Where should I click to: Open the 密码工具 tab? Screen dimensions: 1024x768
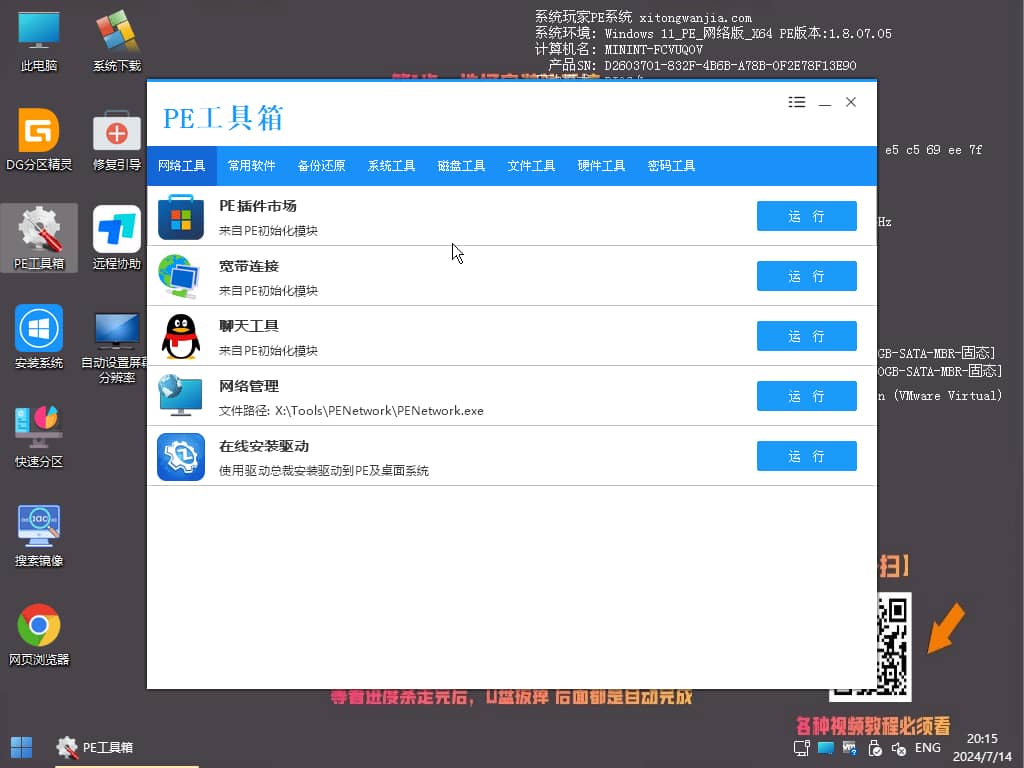coord(671,165)
